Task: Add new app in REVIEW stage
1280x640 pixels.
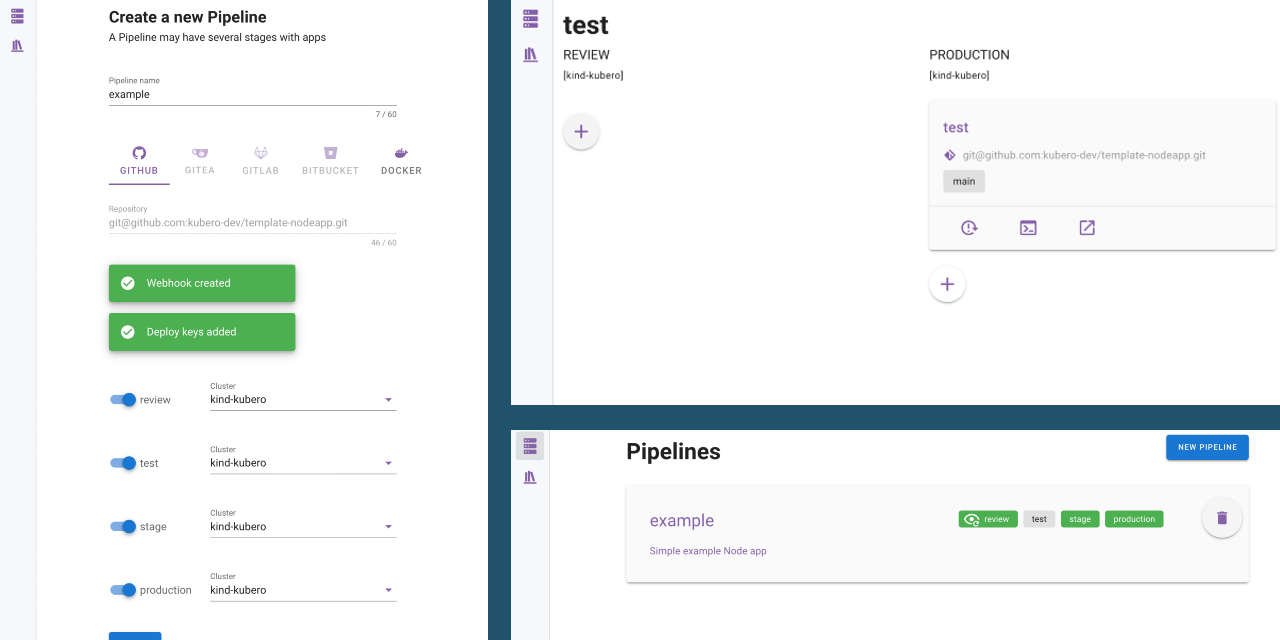Action: pos(581,132)
